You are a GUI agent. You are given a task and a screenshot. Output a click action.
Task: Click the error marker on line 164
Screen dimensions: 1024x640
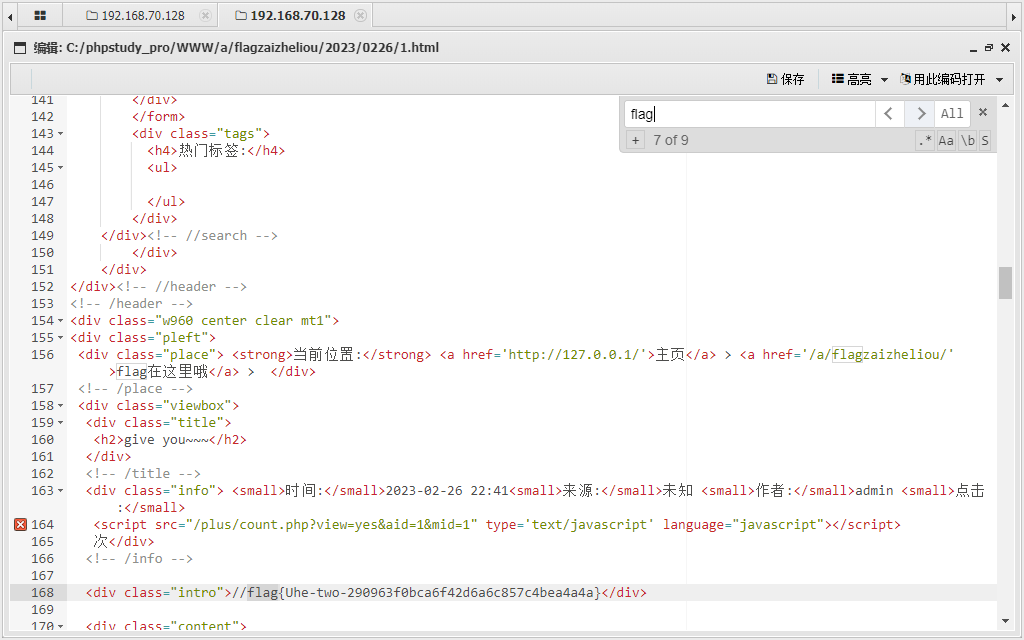click(20, 524)
